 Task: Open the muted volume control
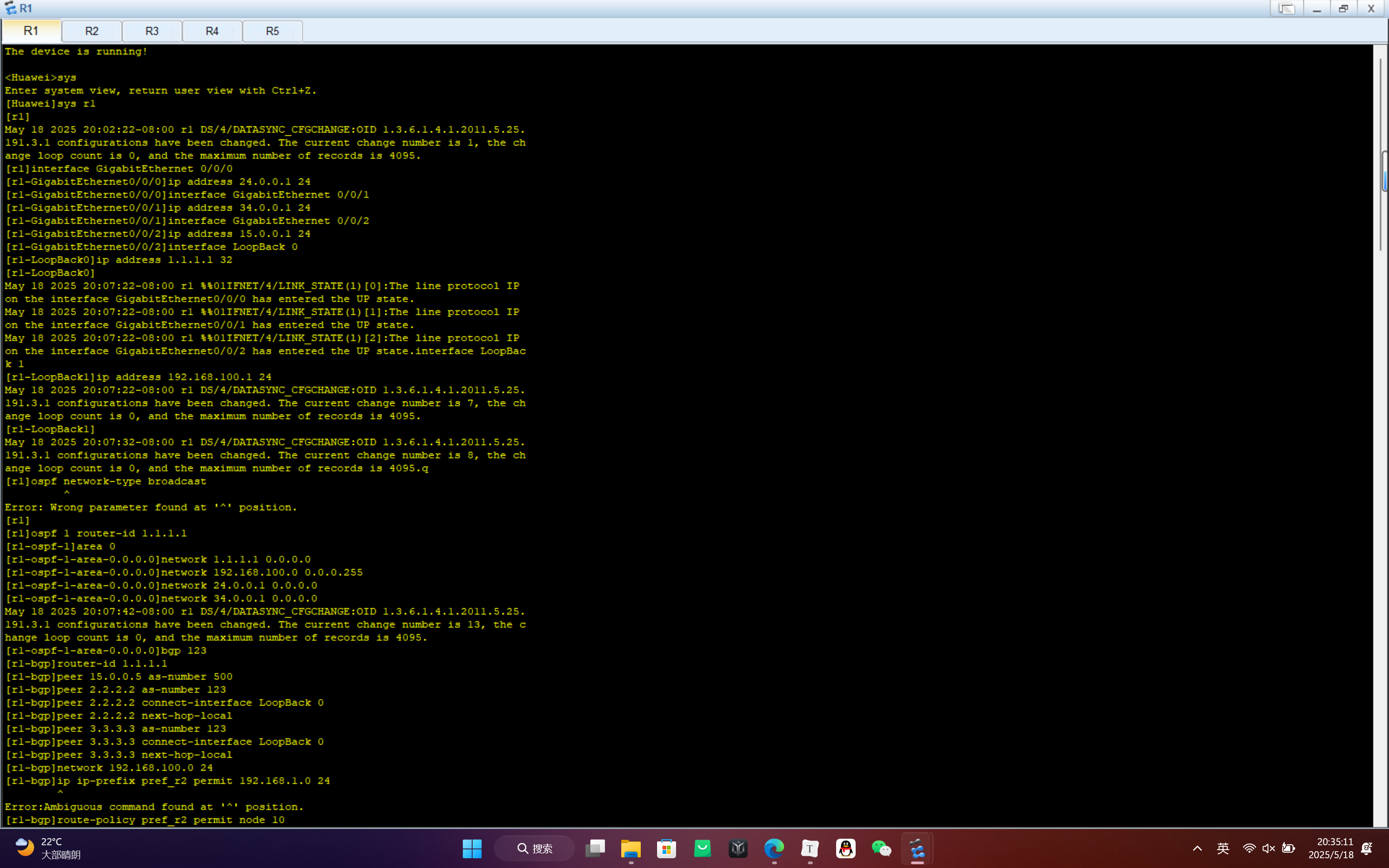pos(1269,848)
